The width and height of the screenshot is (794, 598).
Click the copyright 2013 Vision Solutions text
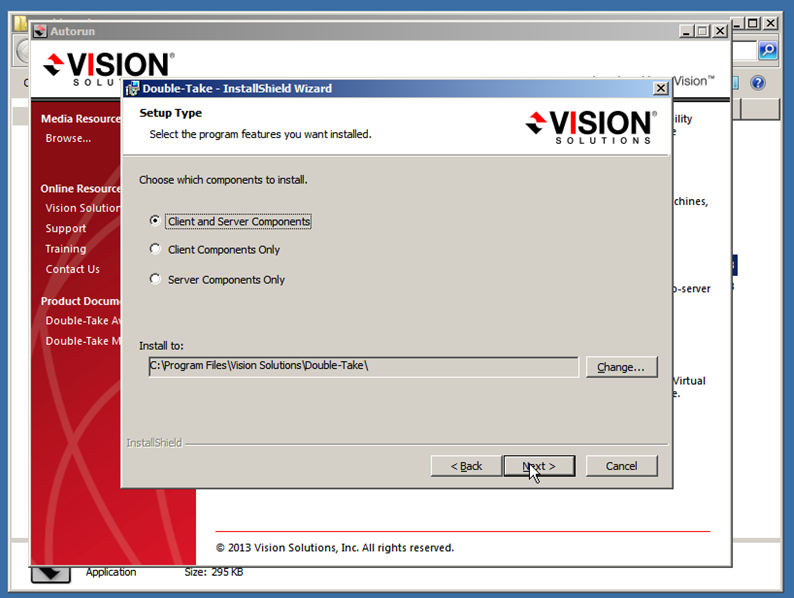point(335,547)
